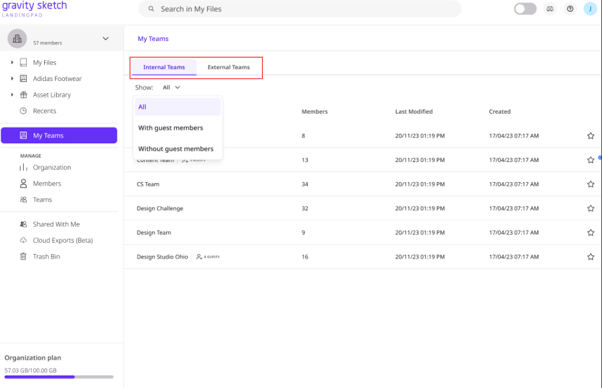
Task: Click the gravity sketch Landingpad logo
Action: click(35, 9)
